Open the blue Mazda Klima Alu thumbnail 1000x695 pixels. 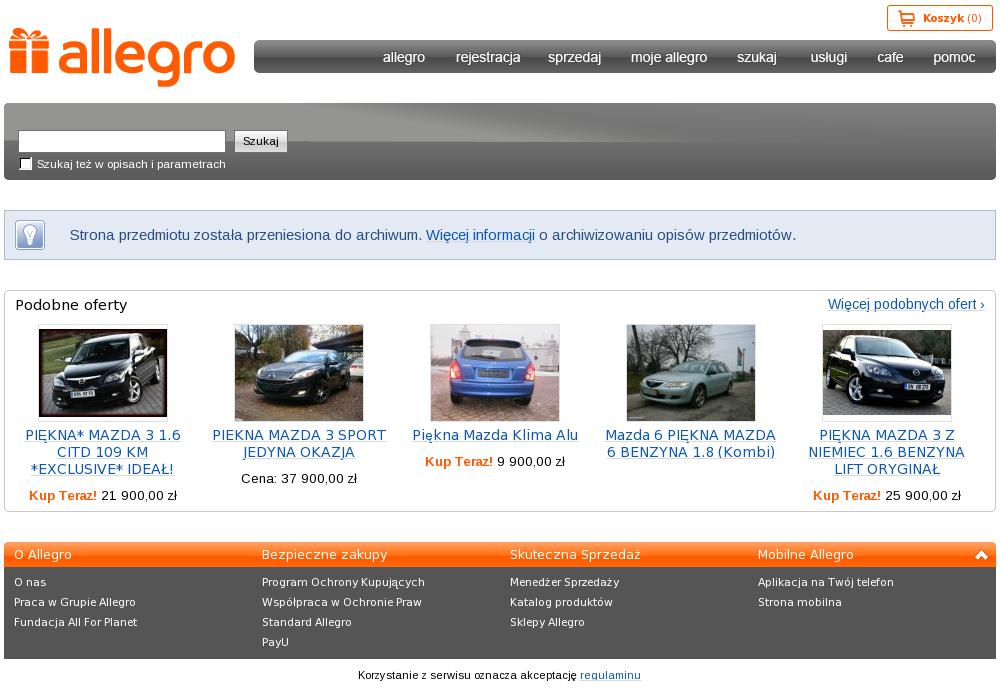click(x=495, y=373)
